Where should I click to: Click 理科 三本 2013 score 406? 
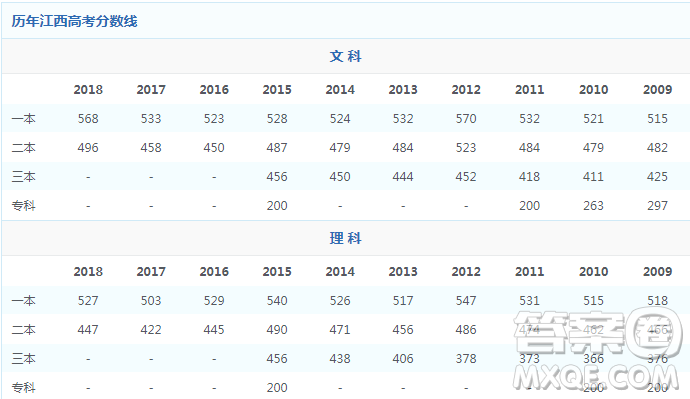tap(403, 359)
